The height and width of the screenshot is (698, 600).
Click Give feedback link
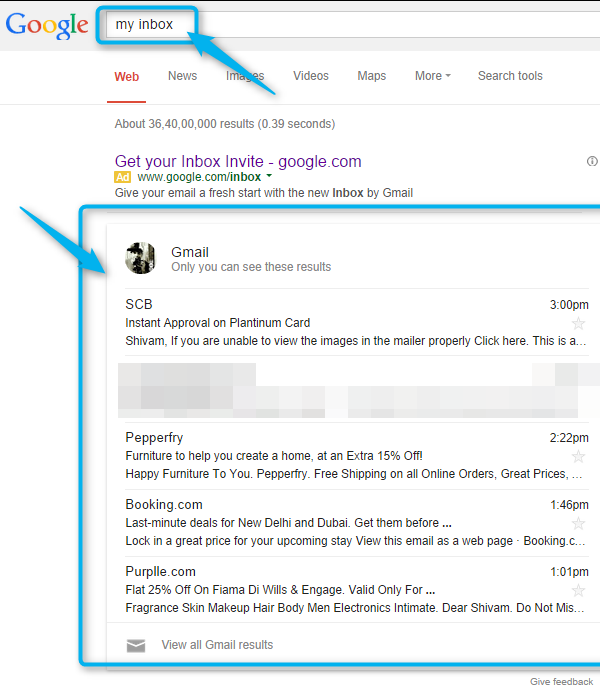562,682
